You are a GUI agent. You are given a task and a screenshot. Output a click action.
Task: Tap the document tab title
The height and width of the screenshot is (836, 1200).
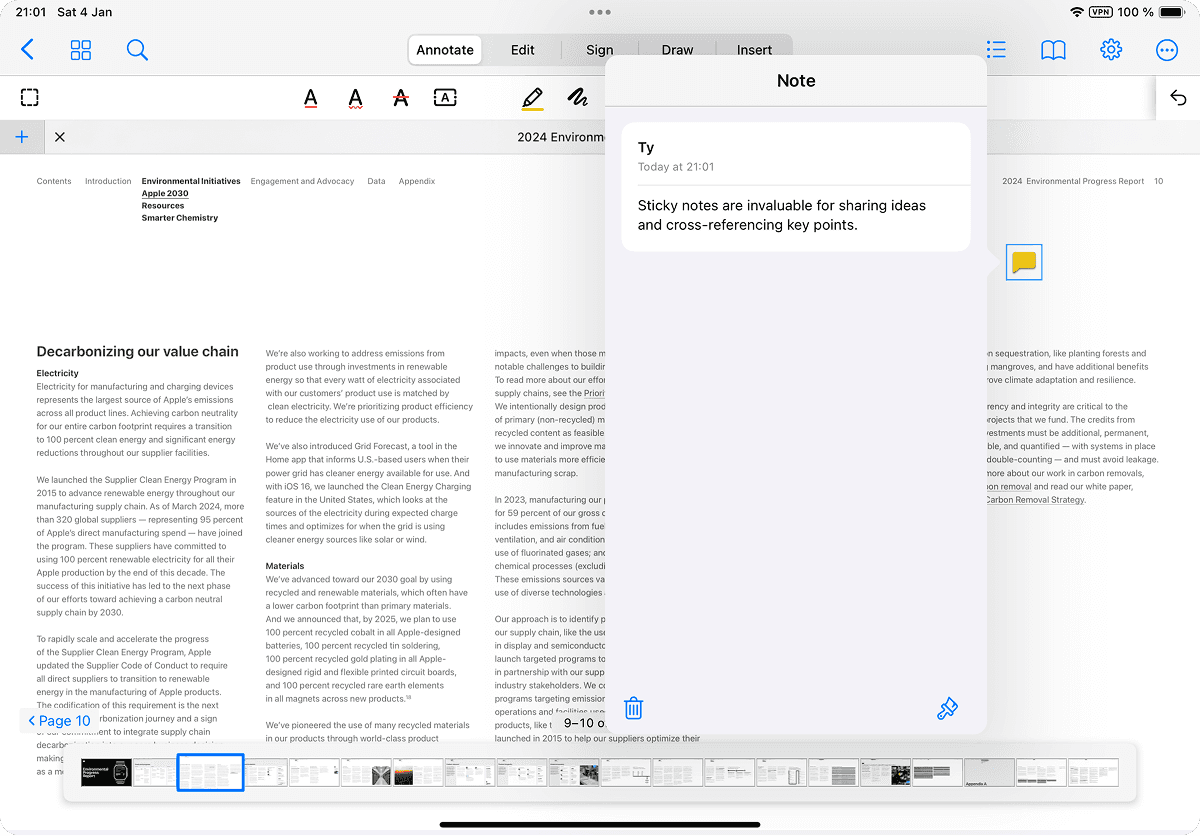tap(561, 137)
